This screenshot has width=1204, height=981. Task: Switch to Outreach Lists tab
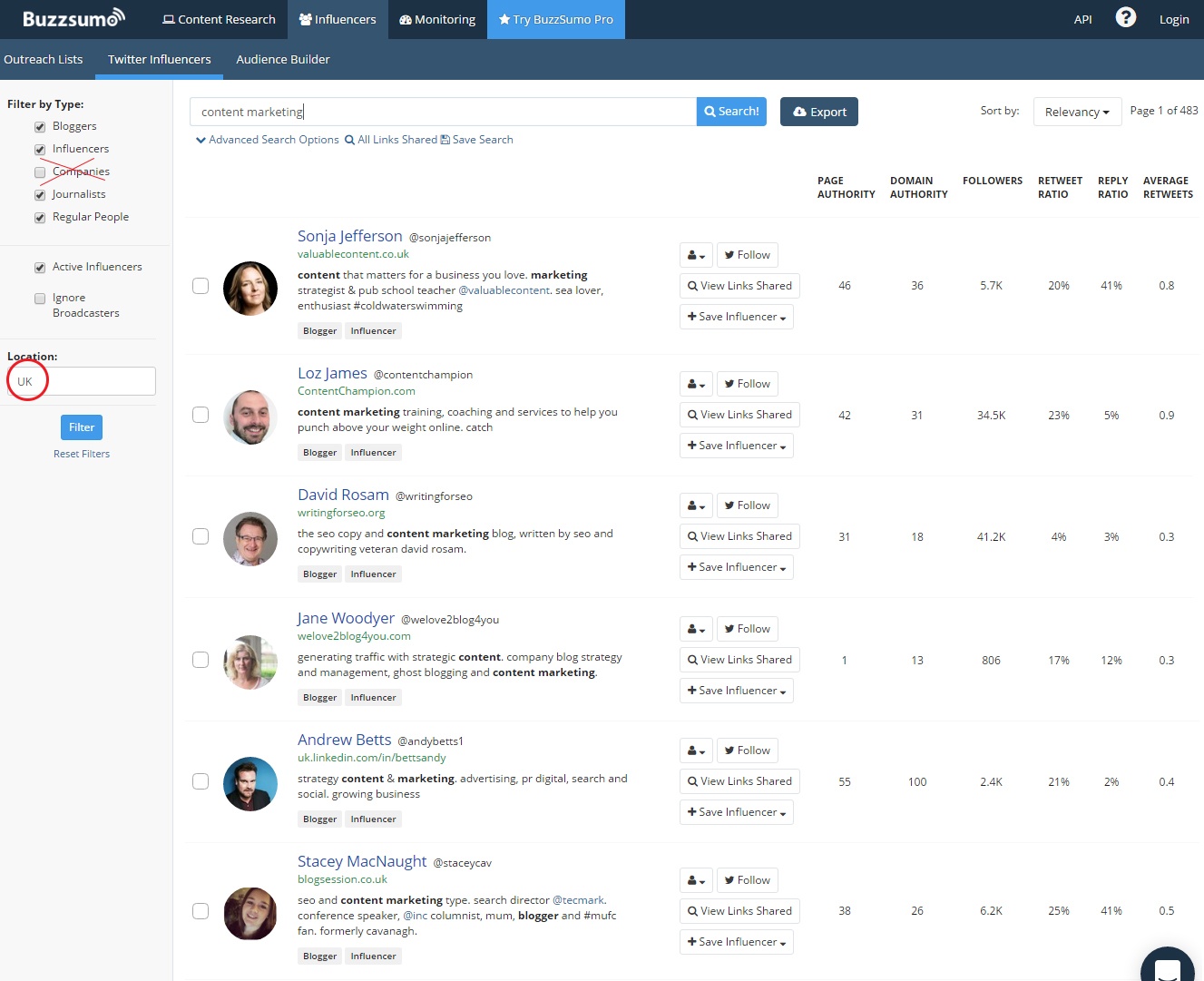click(44, 59)
